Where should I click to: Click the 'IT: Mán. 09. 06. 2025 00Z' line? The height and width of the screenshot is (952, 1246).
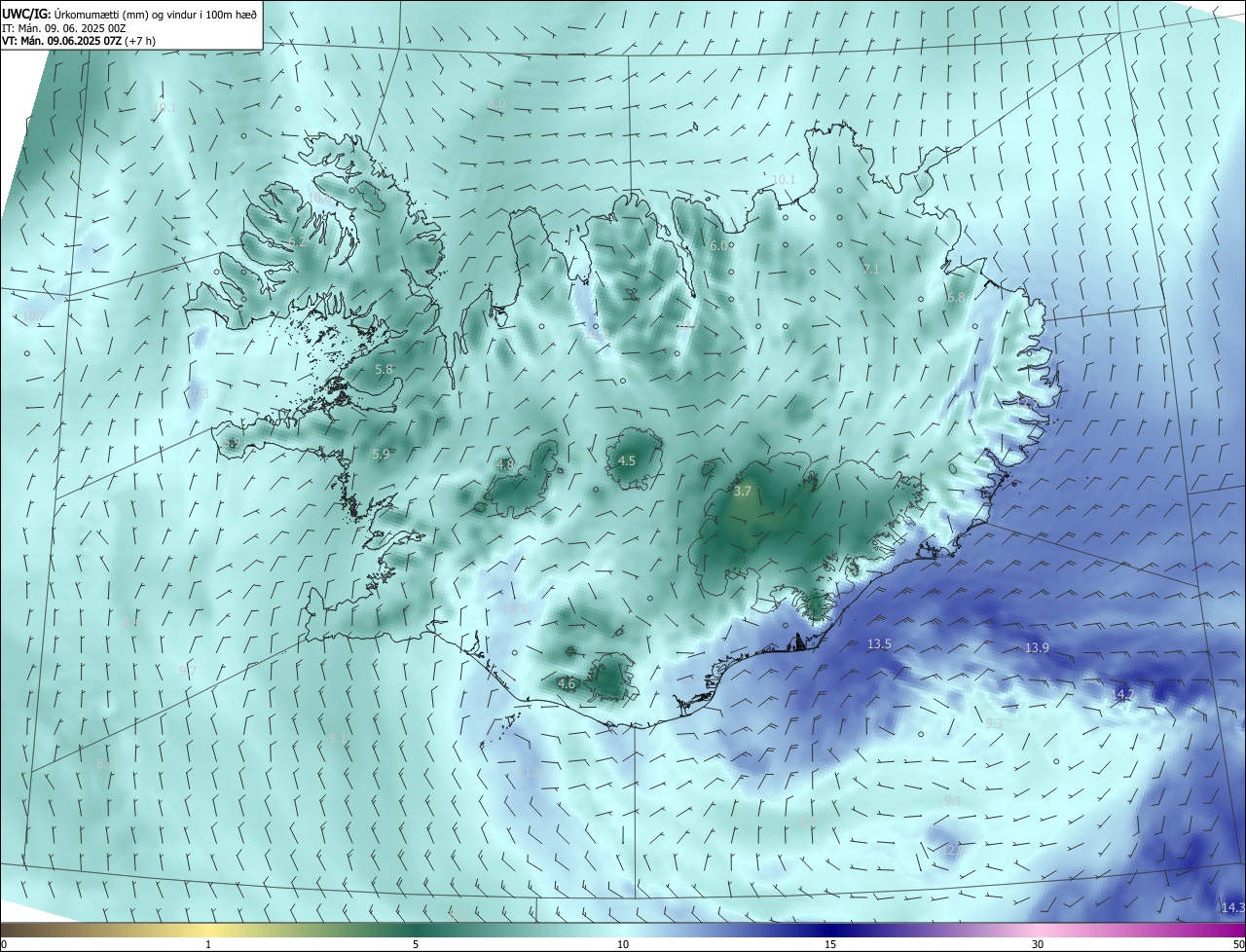(64, 28)
